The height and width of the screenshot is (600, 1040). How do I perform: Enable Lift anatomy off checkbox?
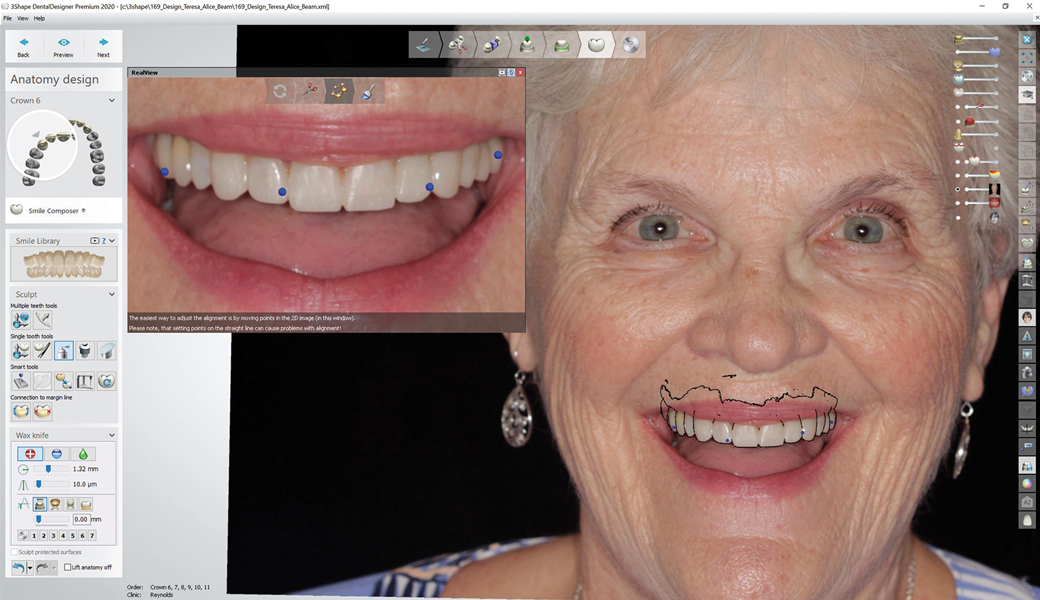pyautogui.click(x=68, y=567)
